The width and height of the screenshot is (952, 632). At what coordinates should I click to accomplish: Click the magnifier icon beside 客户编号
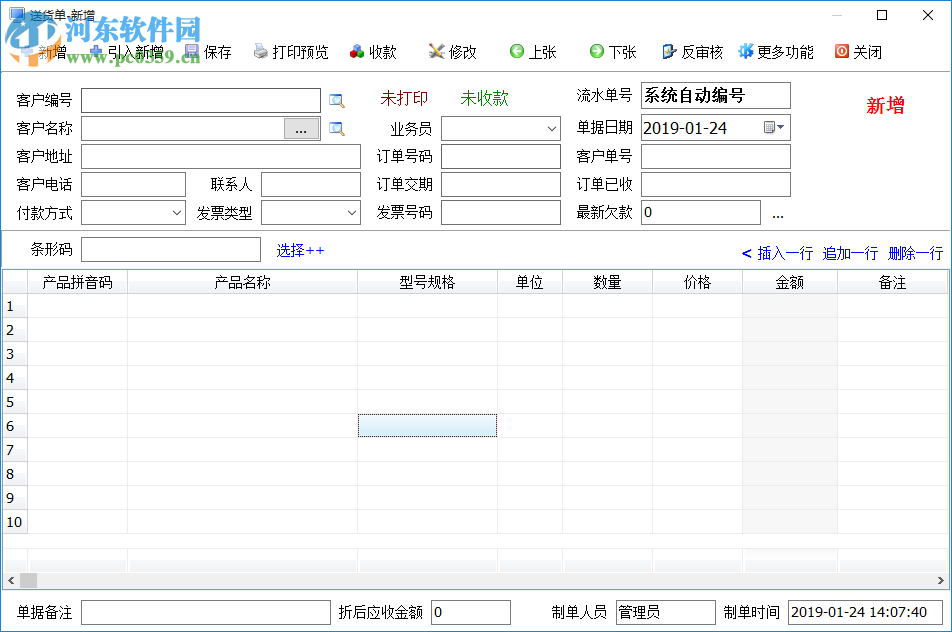(337, 100)
